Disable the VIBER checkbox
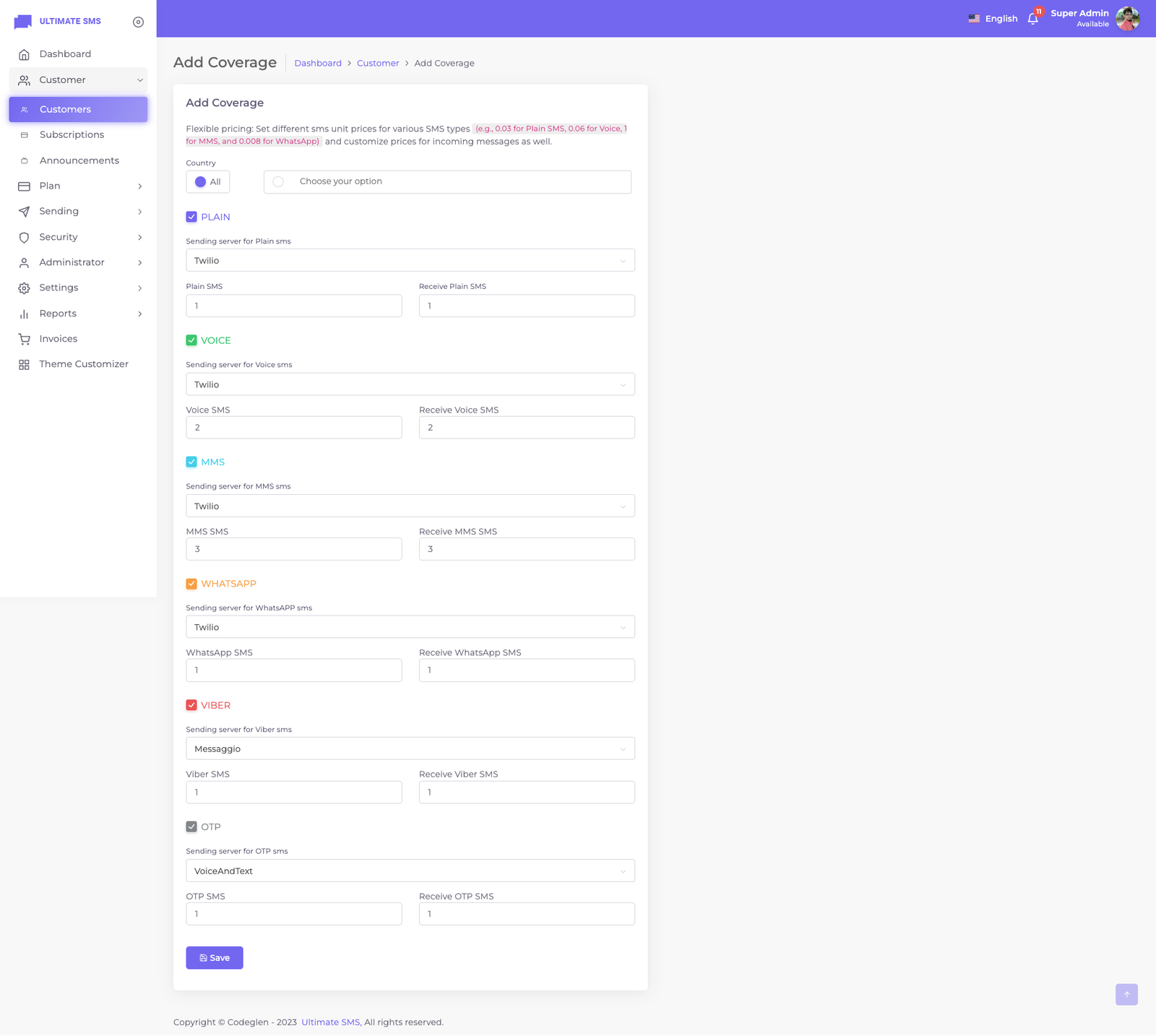This screenshot has width=1156, height=1036. [x=191, y=705]
